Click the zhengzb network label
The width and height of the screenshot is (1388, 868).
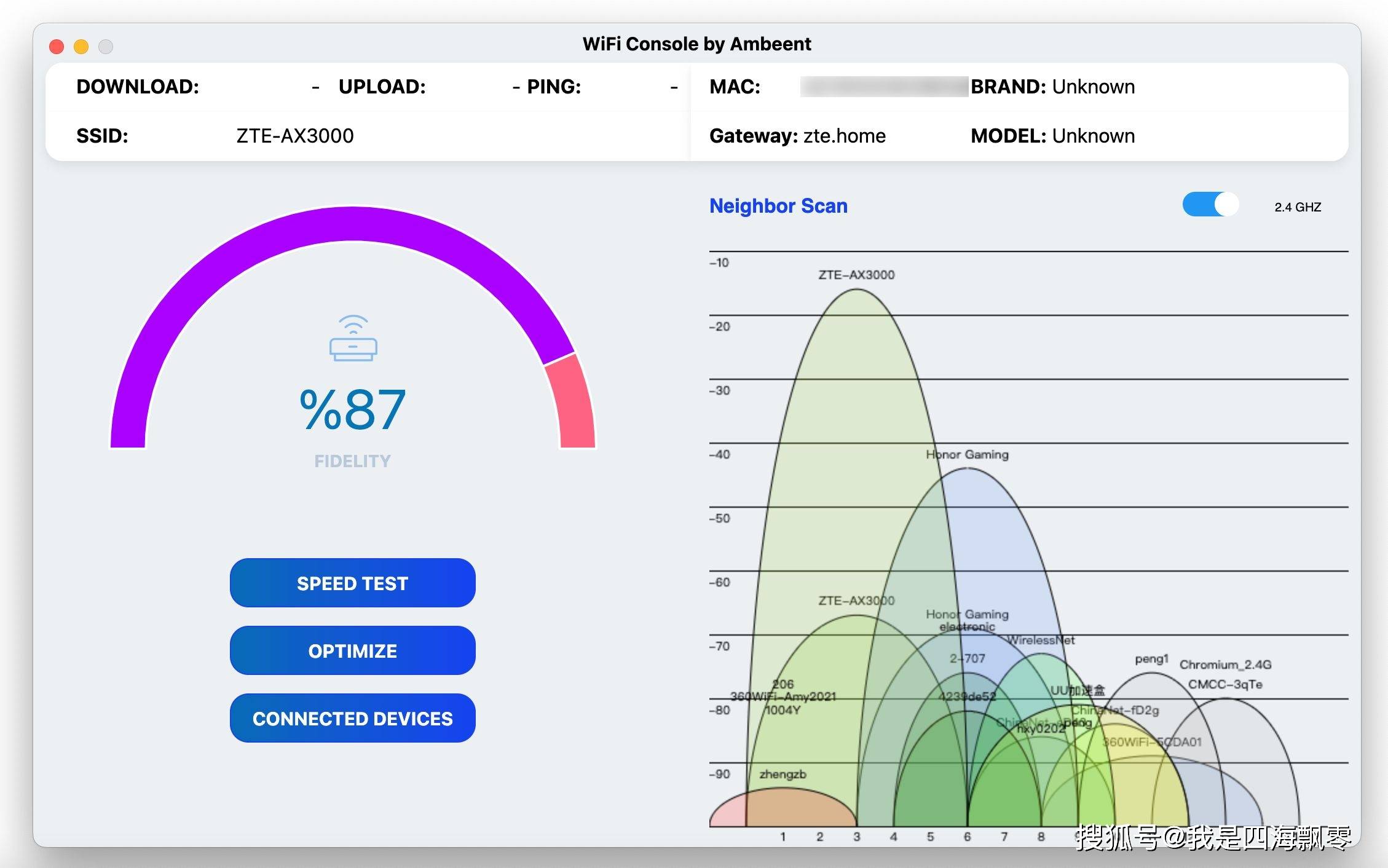(783, 774)
